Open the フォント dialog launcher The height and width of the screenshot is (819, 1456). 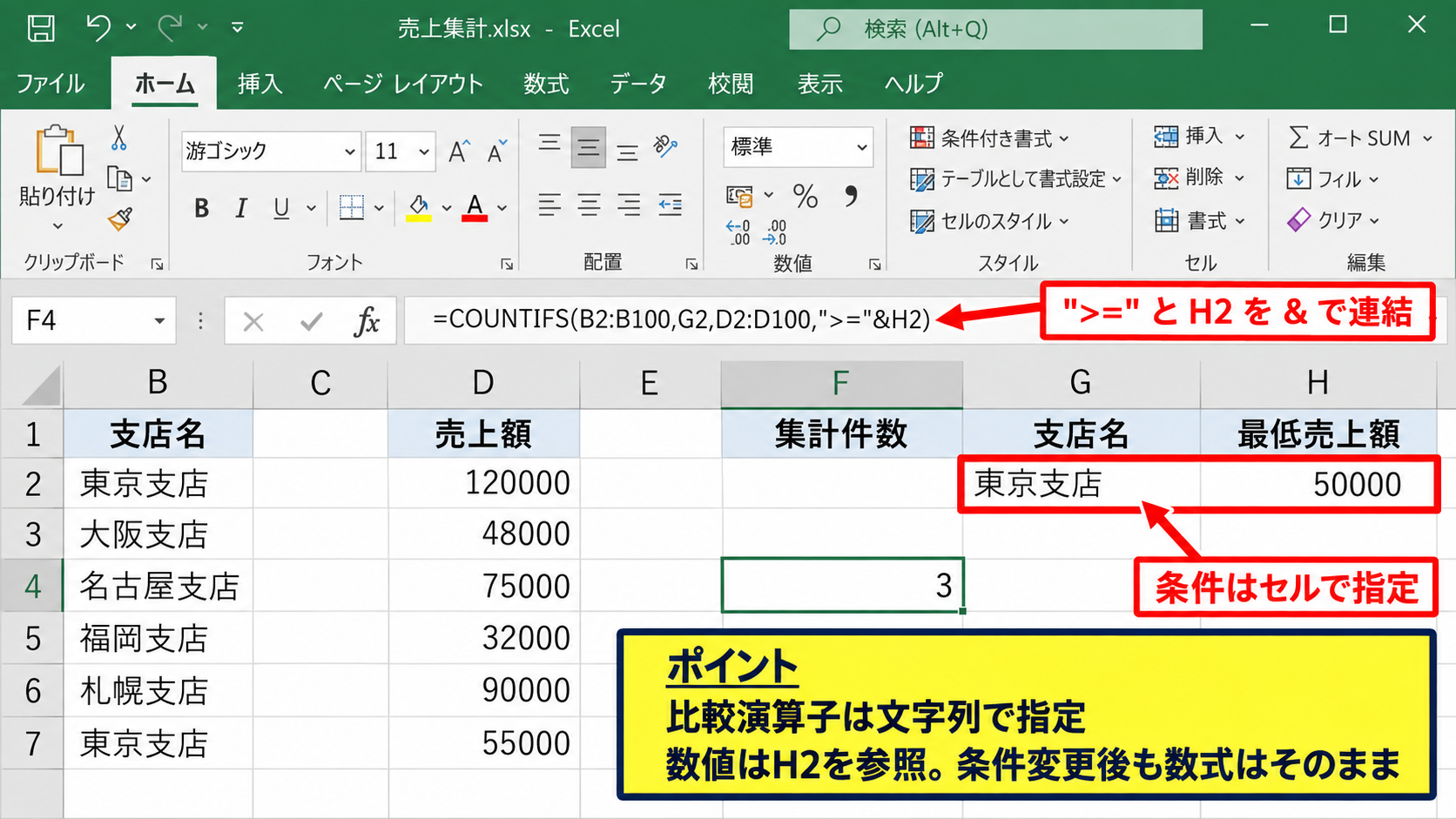coord(507,264)
